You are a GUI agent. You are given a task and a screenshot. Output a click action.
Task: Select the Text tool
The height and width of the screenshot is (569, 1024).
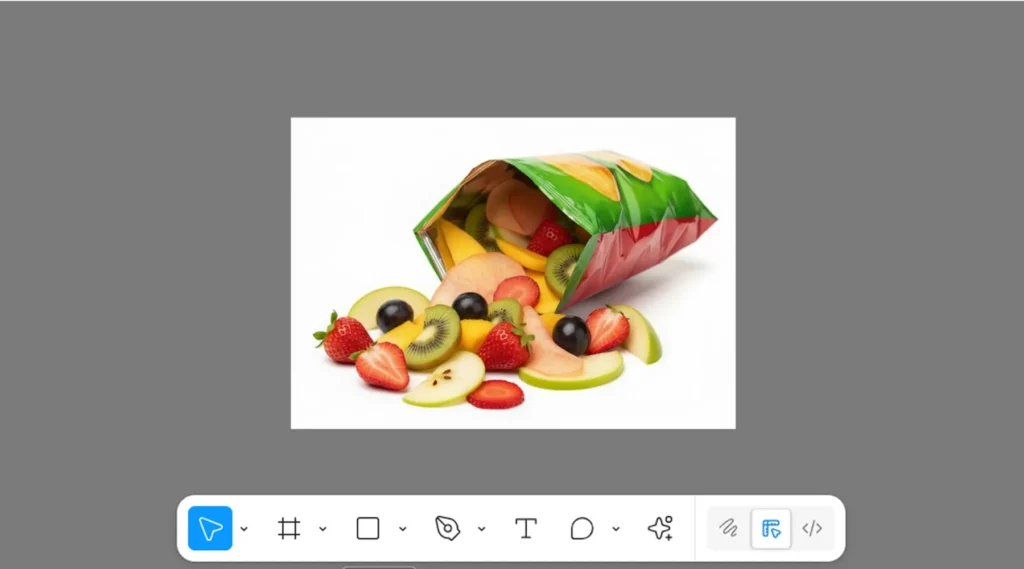click(526, 528)
